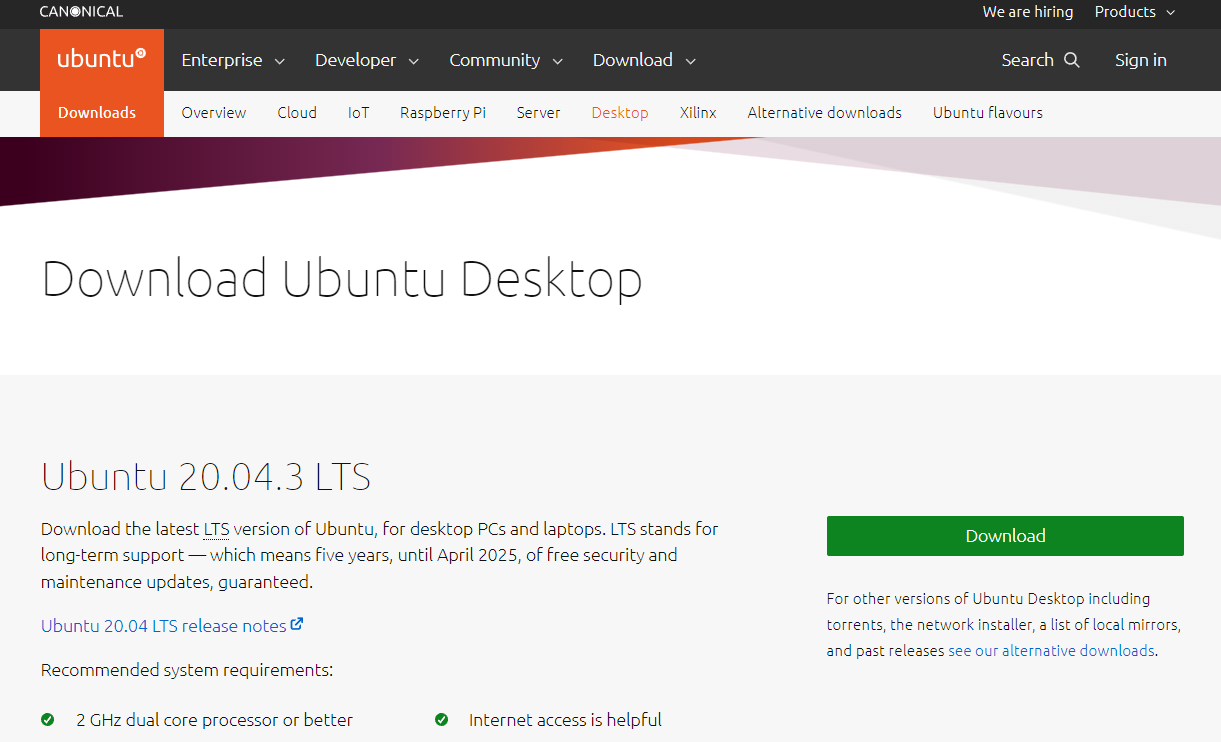Click the Search label in the header
Screen dimensions: 1221x742
click(x=1028, y=60)
